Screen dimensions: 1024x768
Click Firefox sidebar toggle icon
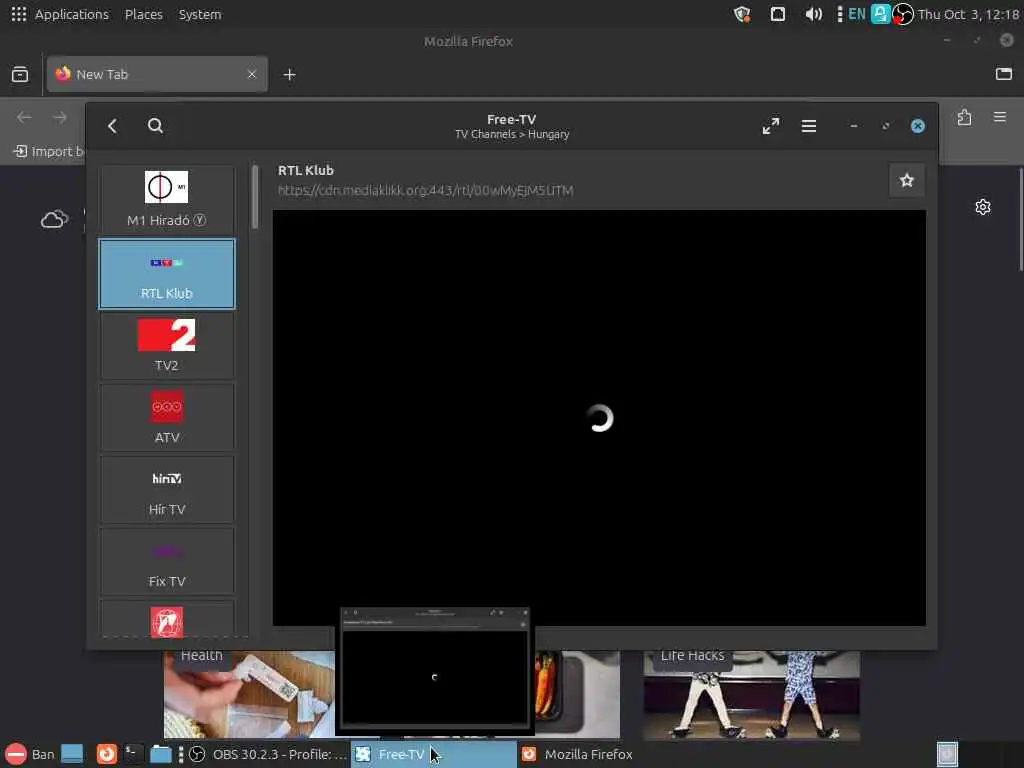pyautogui.click(x=1004, y=74)
